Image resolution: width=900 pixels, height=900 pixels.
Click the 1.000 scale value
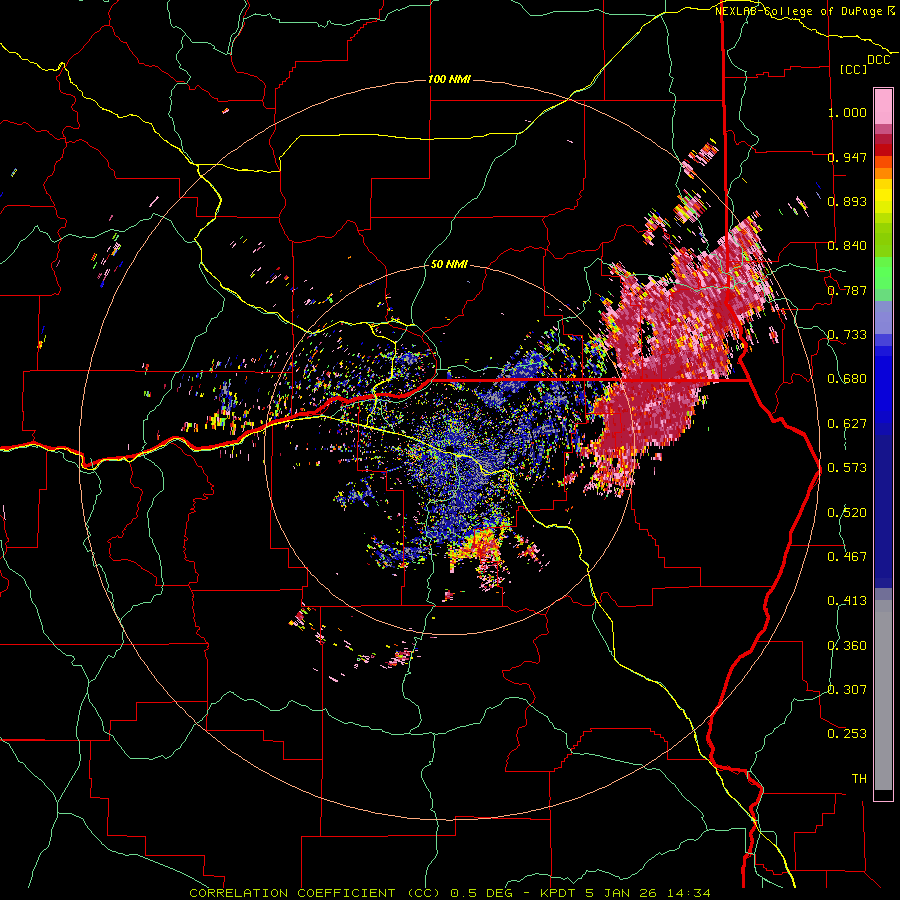(847, 112)
